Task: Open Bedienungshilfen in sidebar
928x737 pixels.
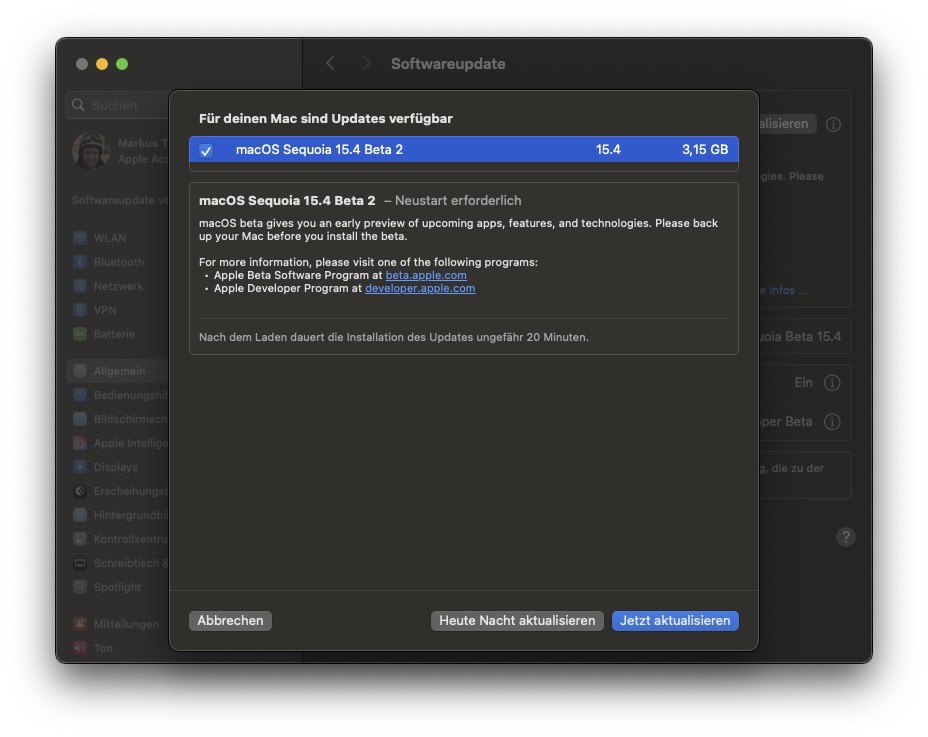Action: coord(118,395)
